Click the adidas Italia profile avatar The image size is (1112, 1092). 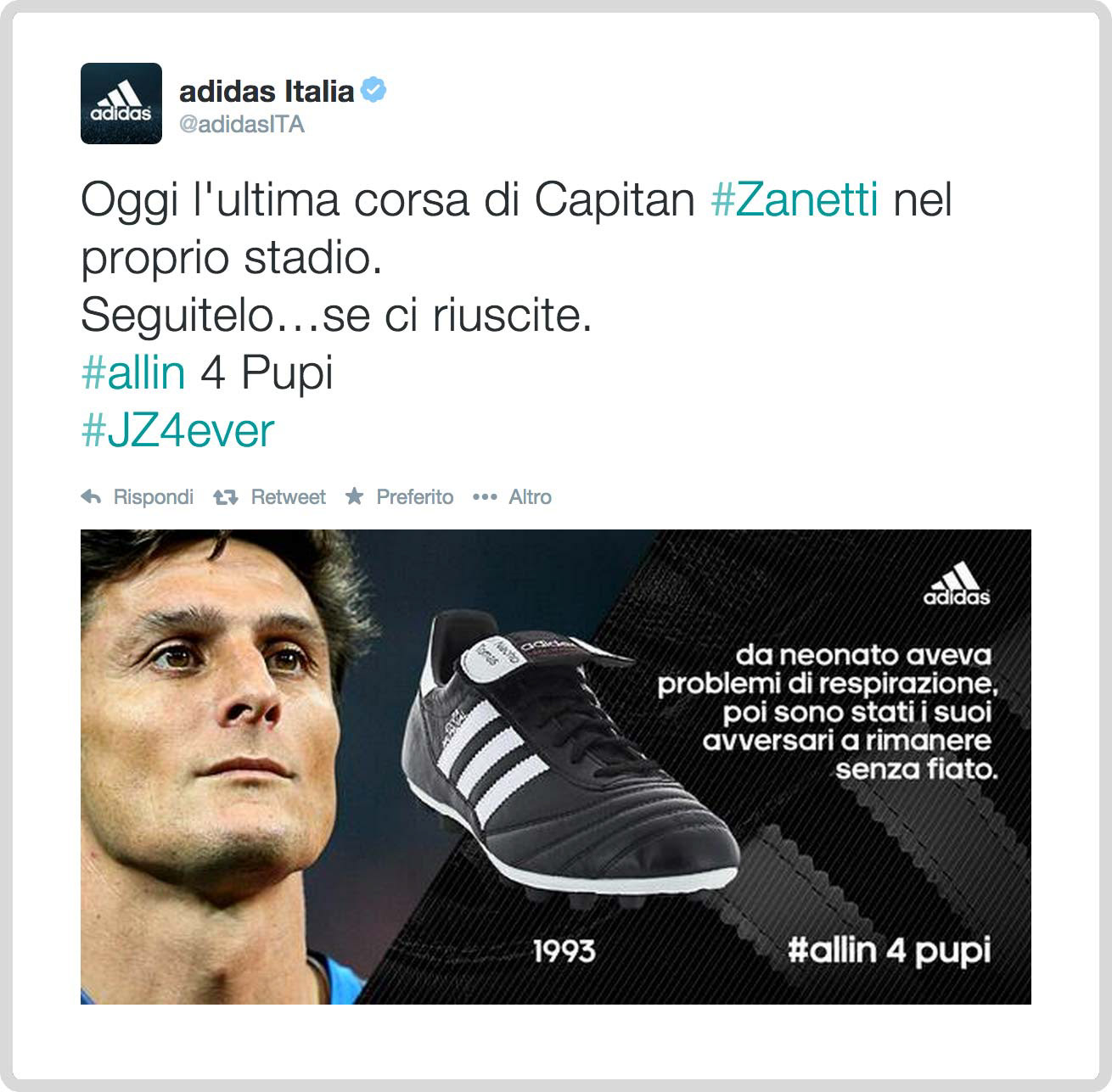pos(121,104)
